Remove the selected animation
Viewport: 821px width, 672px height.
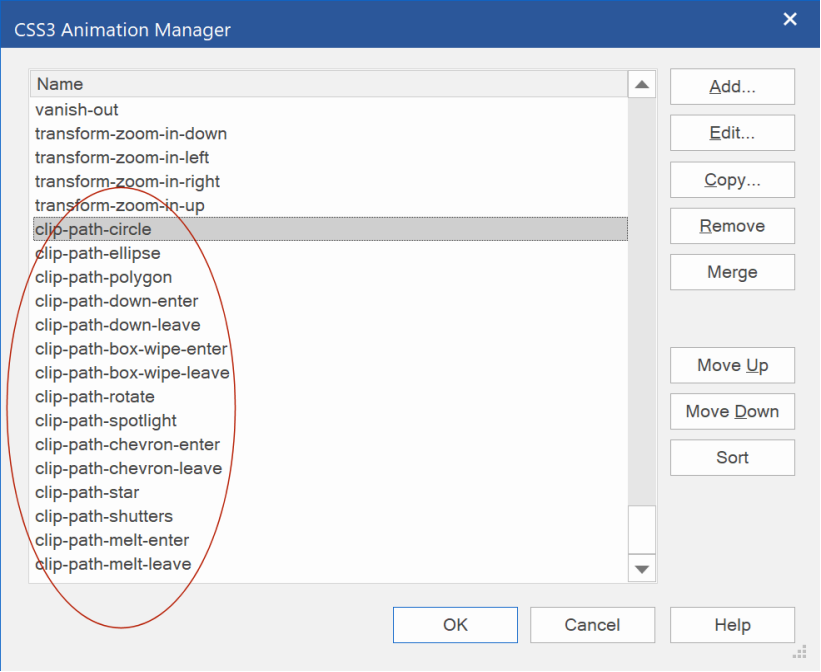pos(732,226)
